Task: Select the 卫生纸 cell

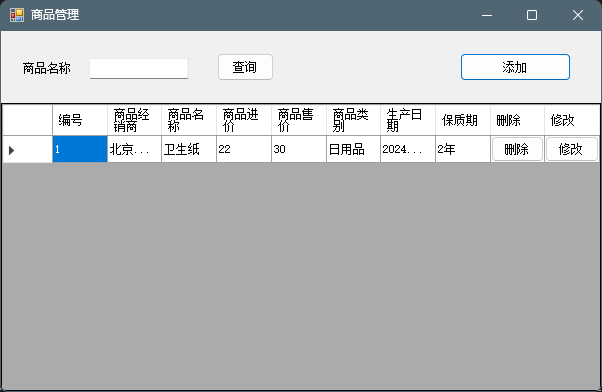Action: [189, 149]
